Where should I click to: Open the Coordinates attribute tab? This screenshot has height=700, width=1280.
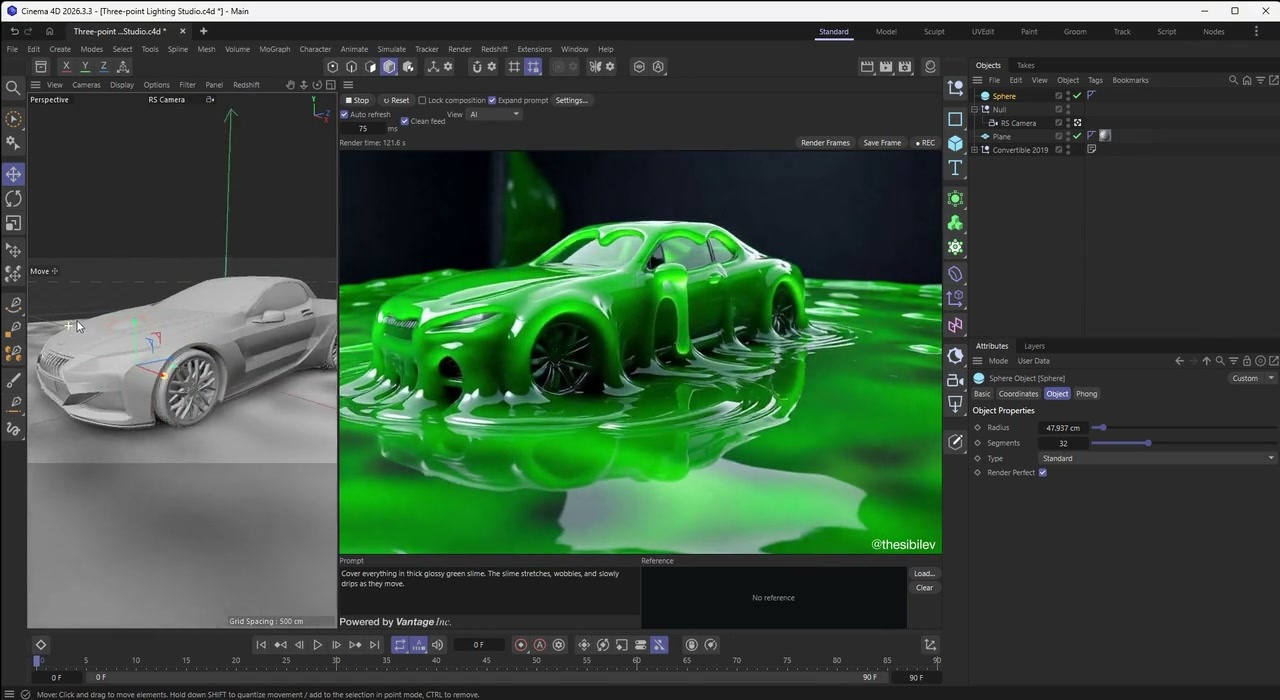pyautogui.click(x=1018, y=394)
